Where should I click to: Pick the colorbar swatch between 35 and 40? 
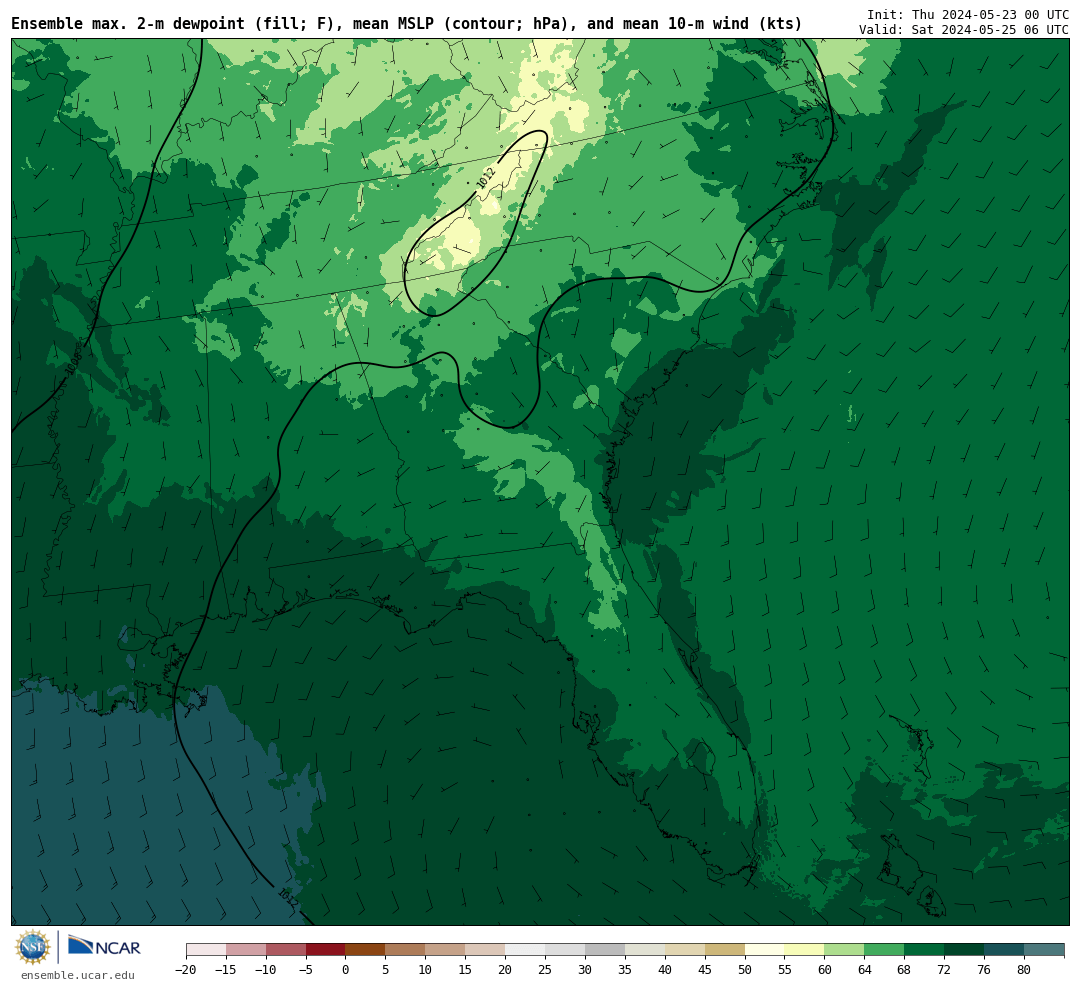(645, 950)
